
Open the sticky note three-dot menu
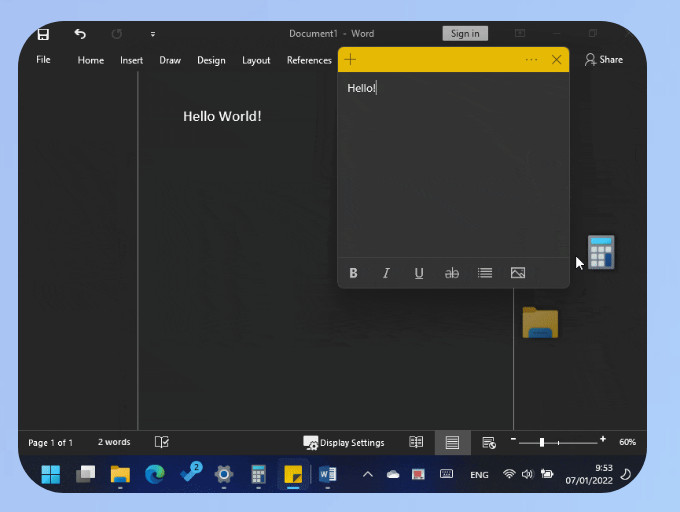531,60
